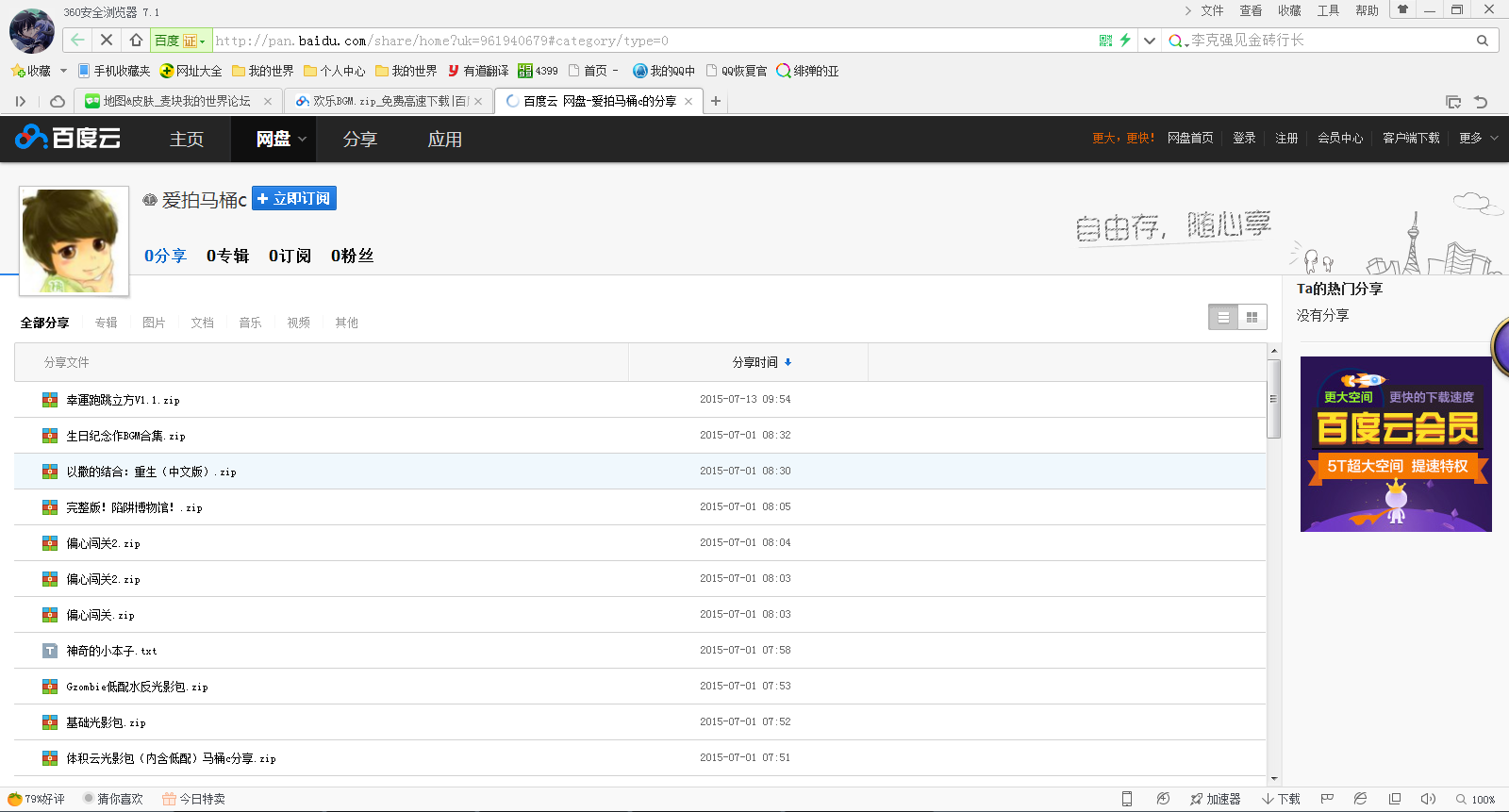Viewport: 1509px width, 812px height.
Task: Open the 文件 menu
Action: click(x=1212, y=10)
